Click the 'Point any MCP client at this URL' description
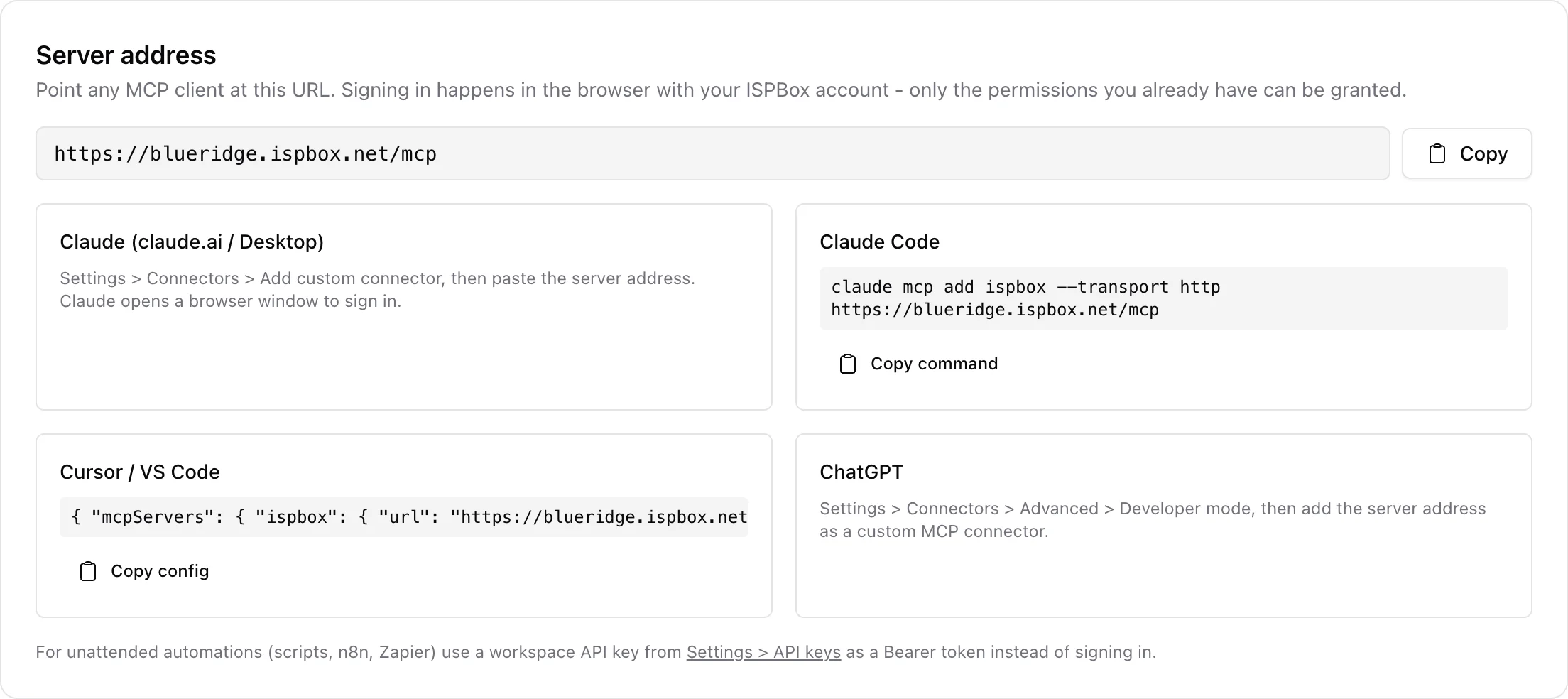 (721, 90)
